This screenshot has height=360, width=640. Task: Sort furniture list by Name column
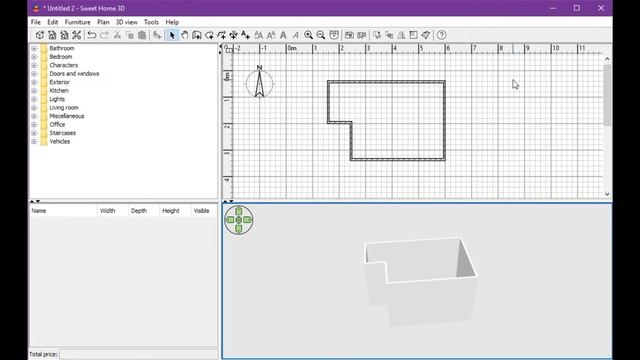point(63,211)
